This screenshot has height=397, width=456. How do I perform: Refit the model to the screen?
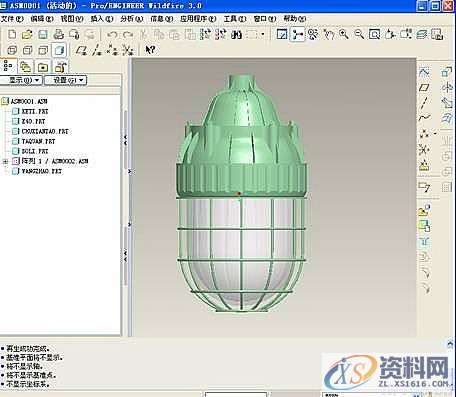point(374,34)
